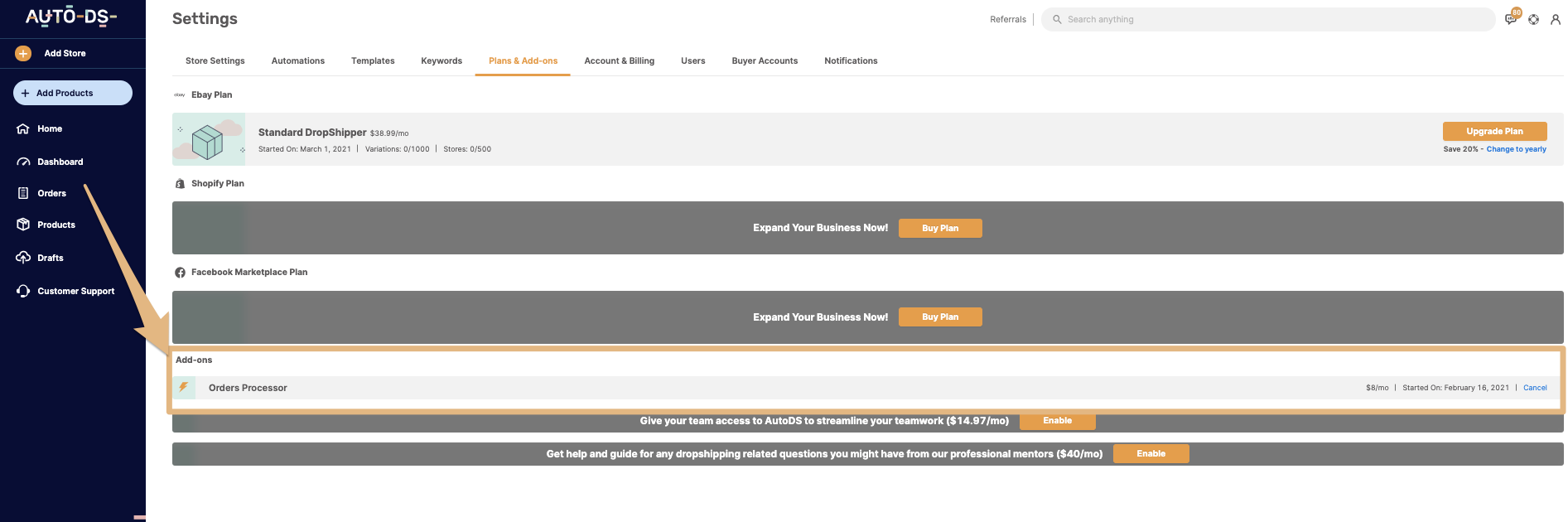
Task: Buy Plan for Facebook Marketplace
Action: tap(940, 317)
